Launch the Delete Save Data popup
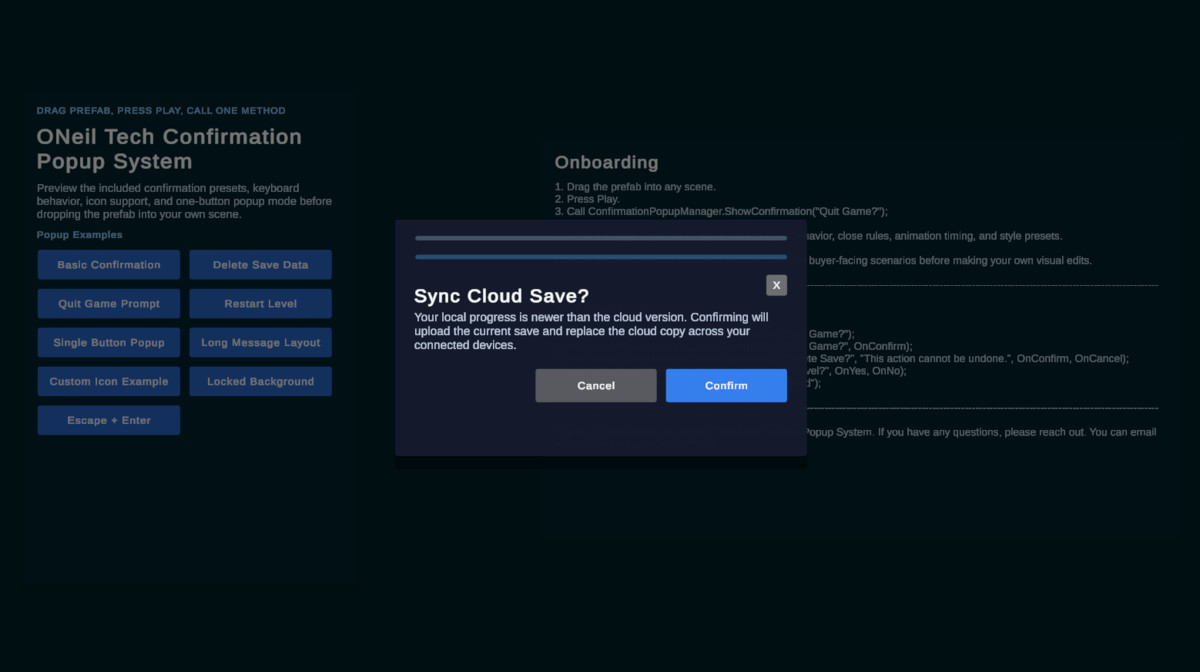Screen dimensions: 1200x672 point(260,265)
